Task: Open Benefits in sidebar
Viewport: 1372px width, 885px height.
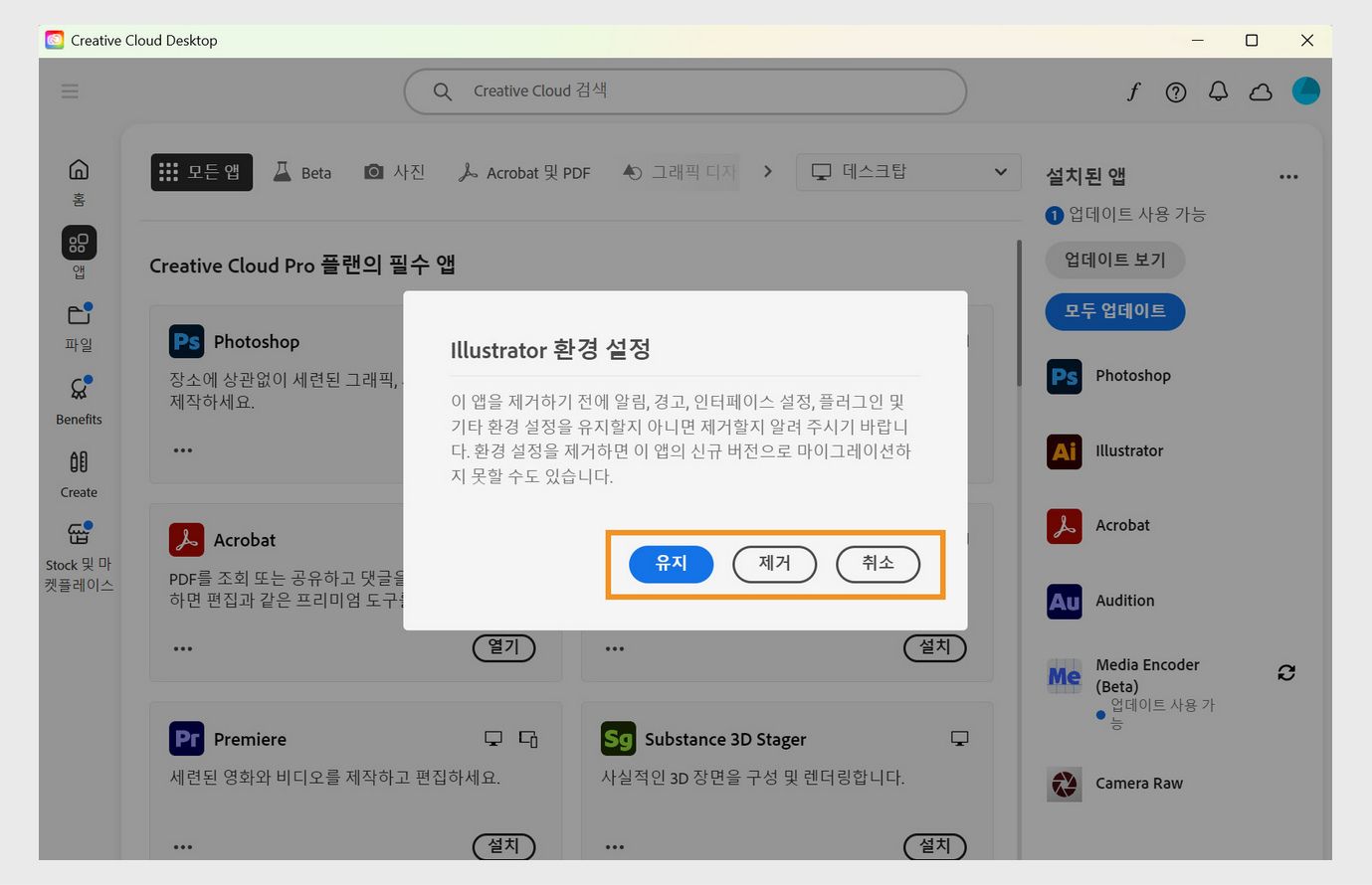Action: pyautogui.click(x=79, y=402)
